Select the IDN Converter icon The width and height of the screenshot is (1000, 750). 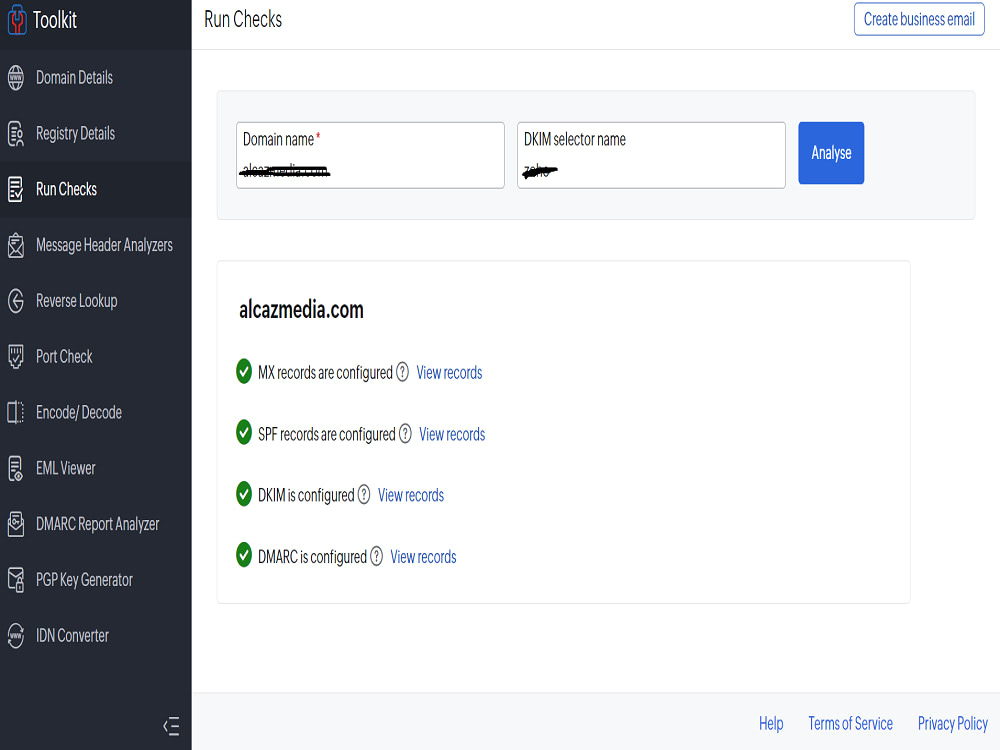coord(17,635)
